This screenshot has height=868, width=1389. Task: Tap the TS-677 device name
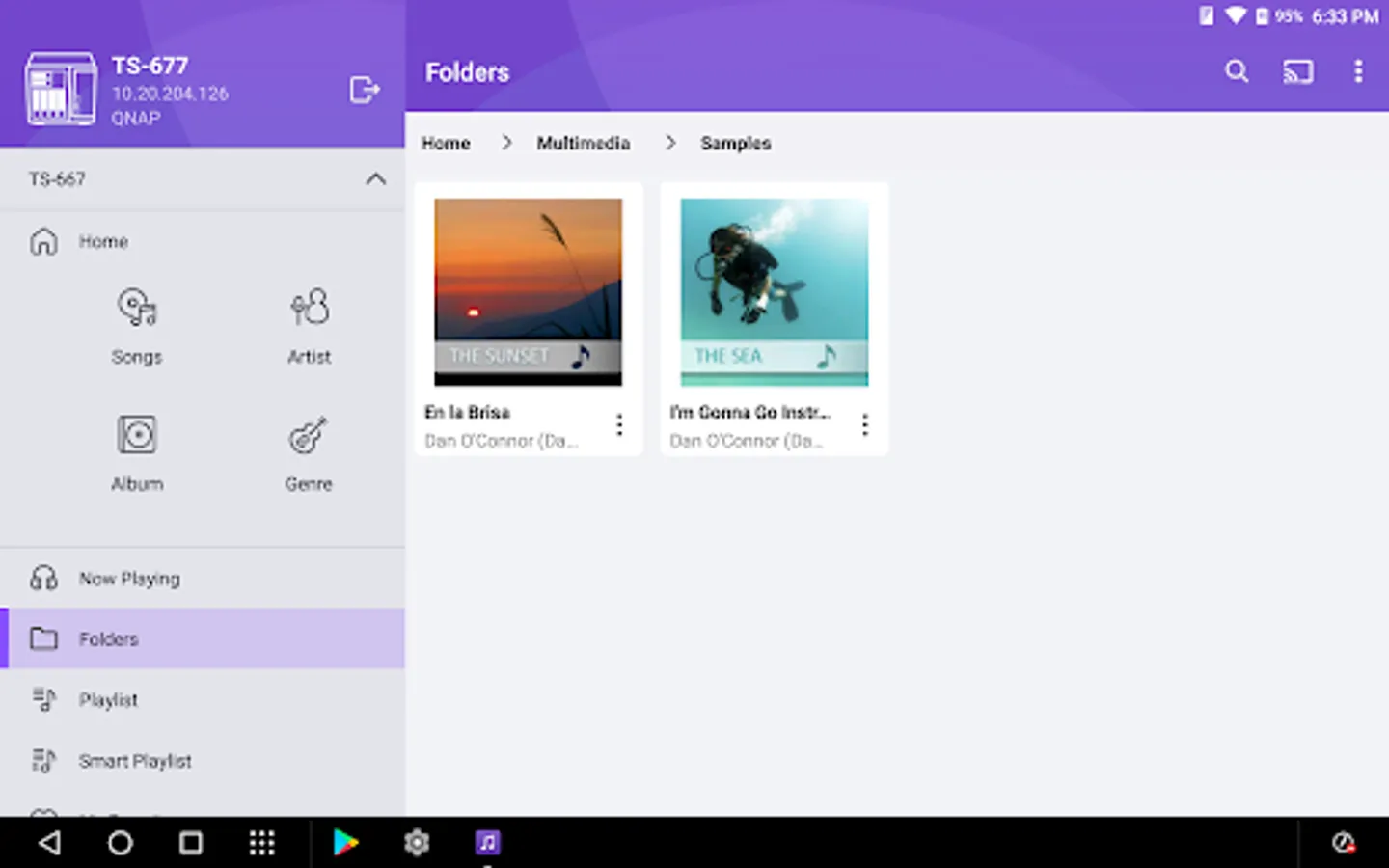[150, 66]
